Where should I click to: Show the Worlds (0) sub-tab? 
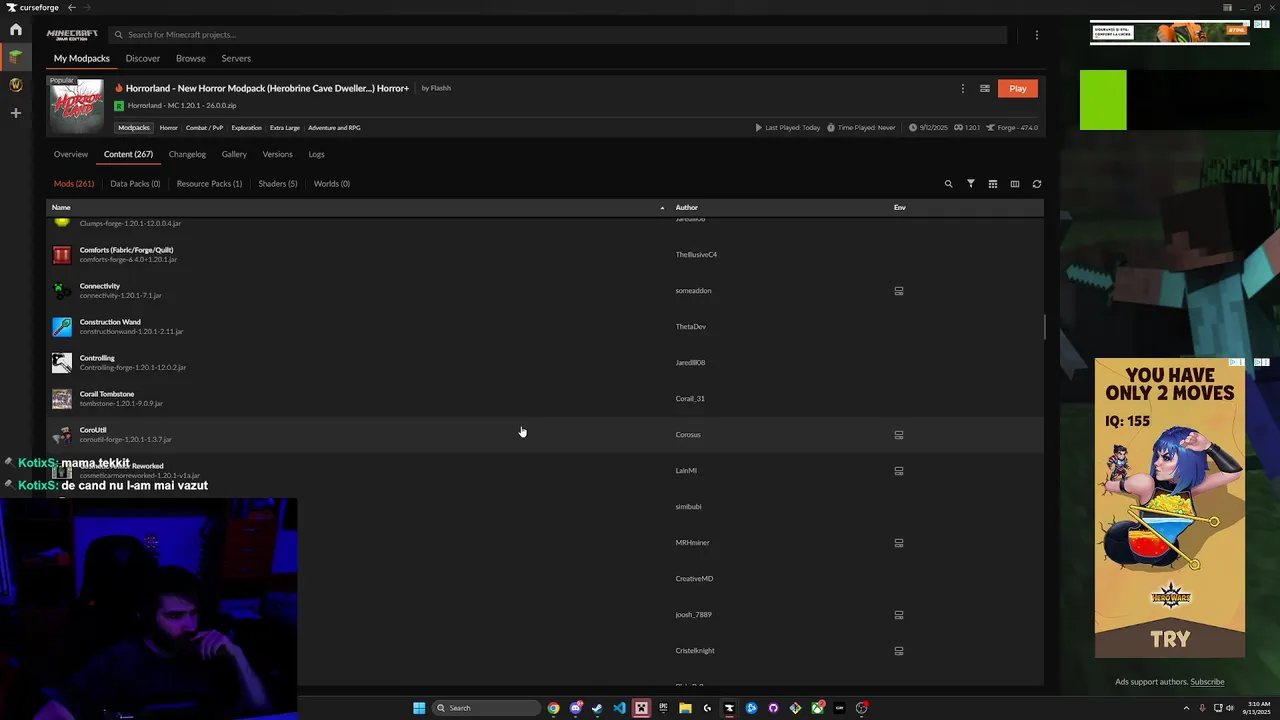(332, 184)
